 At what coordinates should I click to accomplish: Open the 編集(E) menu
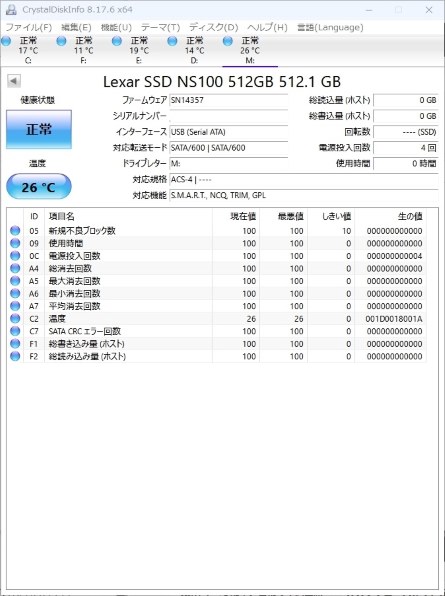click(x=76, y=27)
